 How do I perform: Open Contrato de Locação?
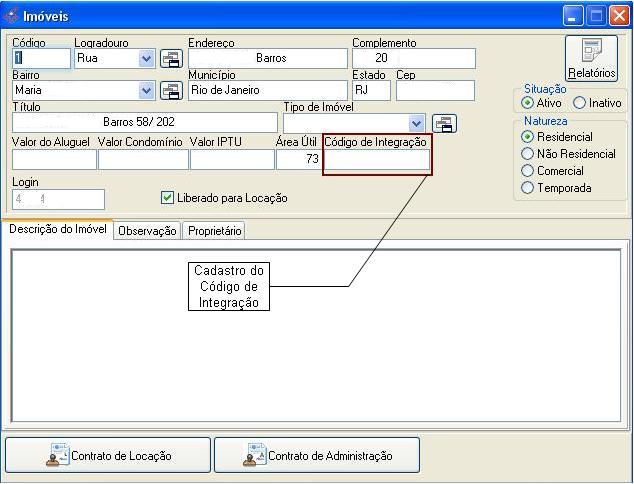point(108,455)
